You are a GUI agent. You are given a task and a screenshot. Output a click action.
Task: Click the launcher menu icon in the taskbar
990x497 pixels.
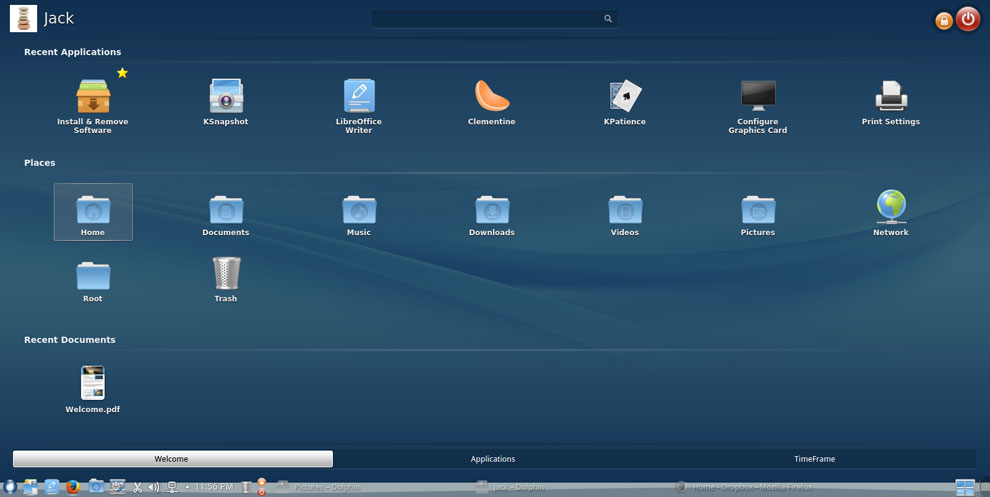(x=9, y=487)
